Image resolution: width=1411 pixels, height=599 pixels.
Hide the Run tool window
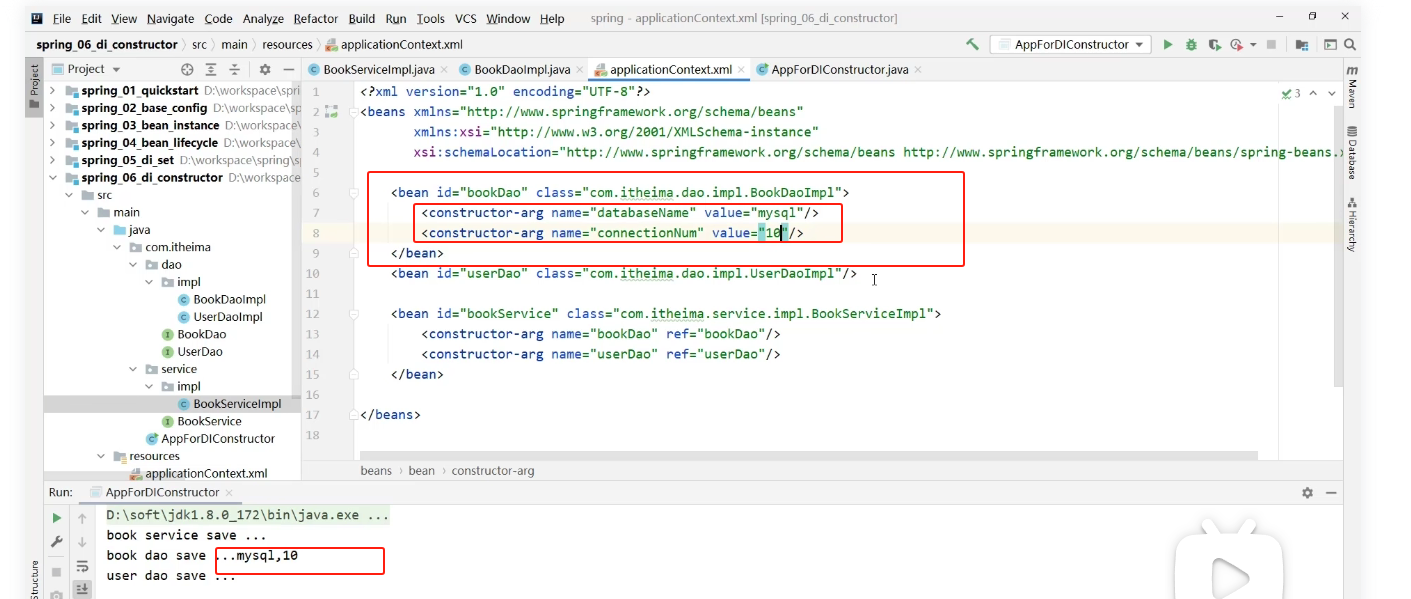pos(1333,493)
